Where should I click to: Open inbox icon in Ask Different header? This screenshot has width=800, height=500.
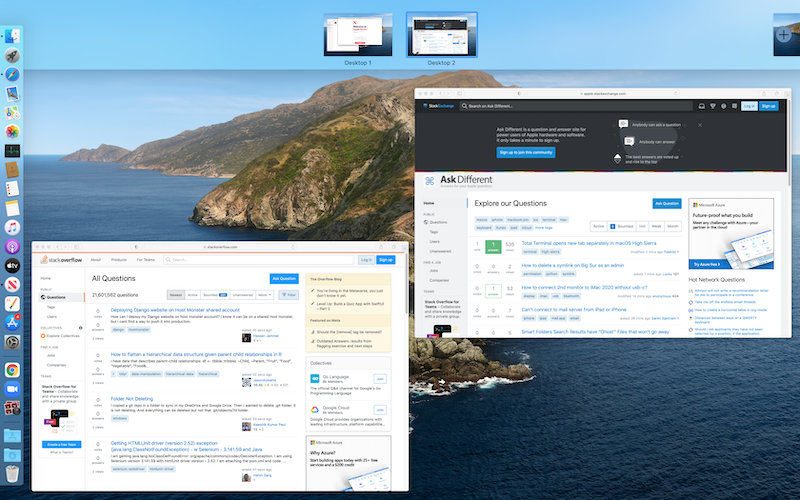pyautogui.click(x=702, y=106)
